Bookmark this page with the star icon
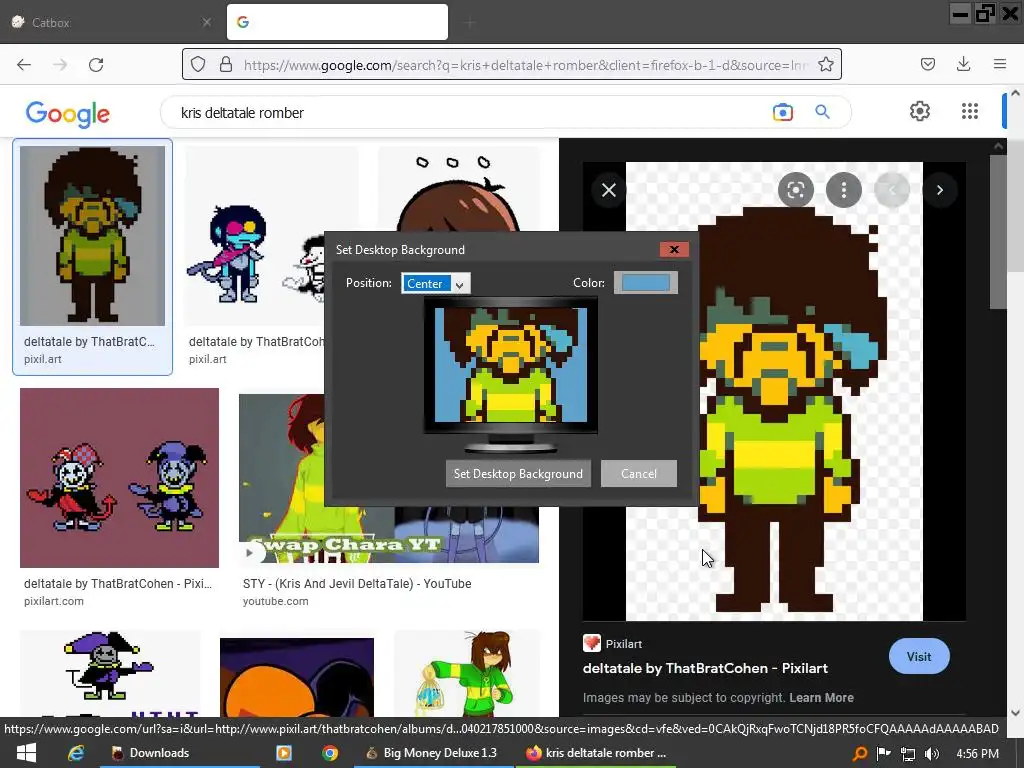The width and height of the screenshot is (1024, 768). tap(825, 64)
